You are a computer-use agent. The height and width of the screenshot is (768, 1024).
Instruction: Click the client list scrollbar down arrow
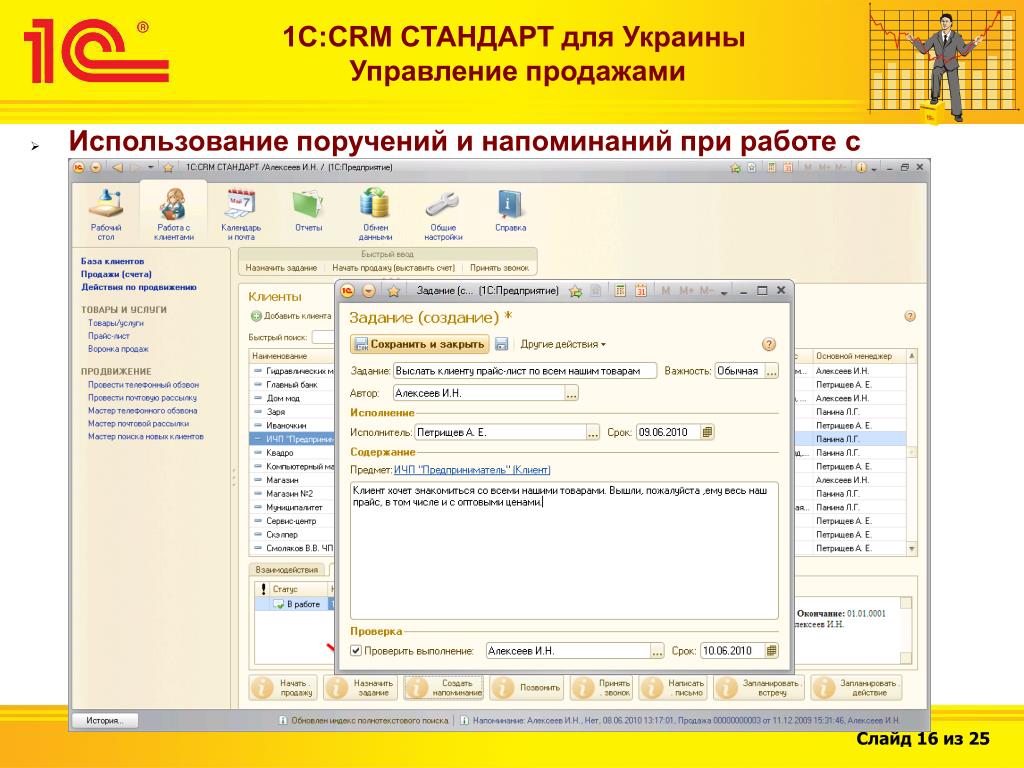[x=912, y=549]
